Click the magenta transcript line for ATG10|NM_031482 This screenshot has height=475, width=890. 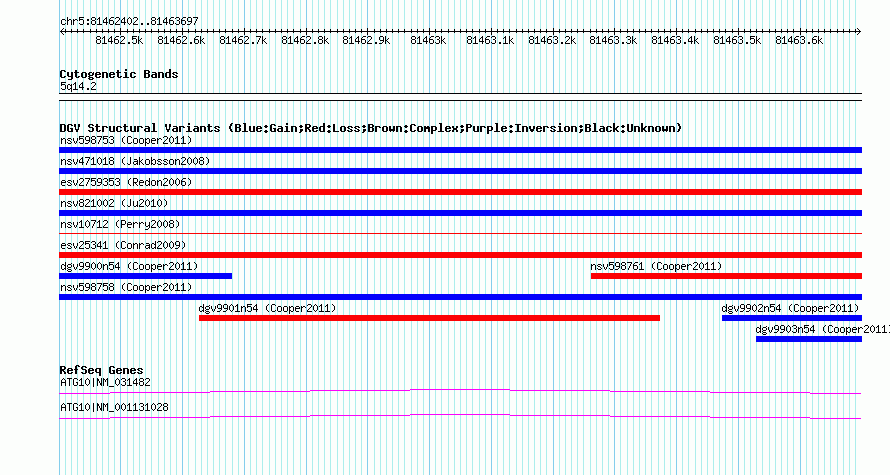(x=460, y=392)
